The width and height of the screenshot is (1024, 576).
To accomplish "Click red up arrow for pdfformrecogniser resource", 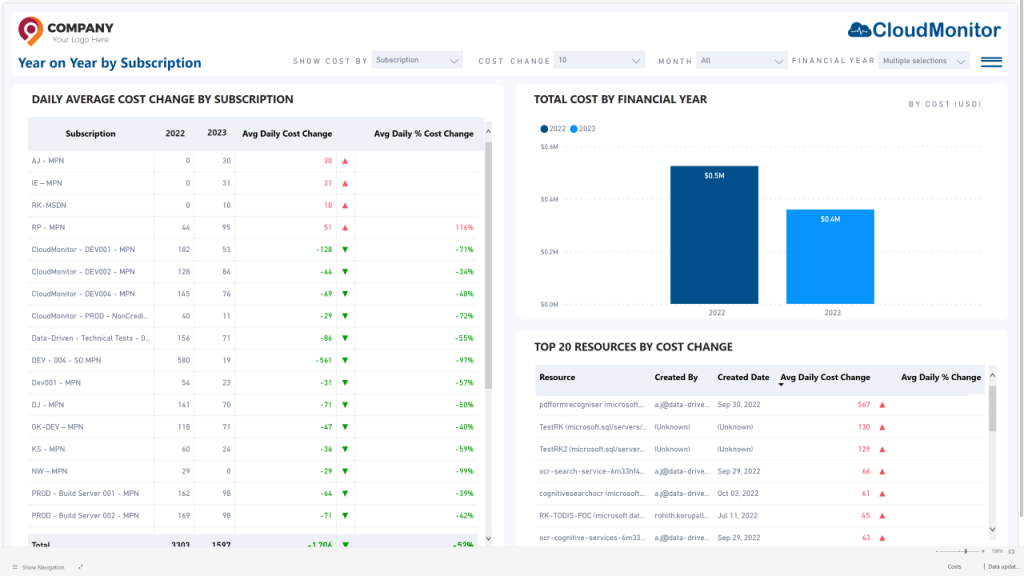I will coord(882,405).
